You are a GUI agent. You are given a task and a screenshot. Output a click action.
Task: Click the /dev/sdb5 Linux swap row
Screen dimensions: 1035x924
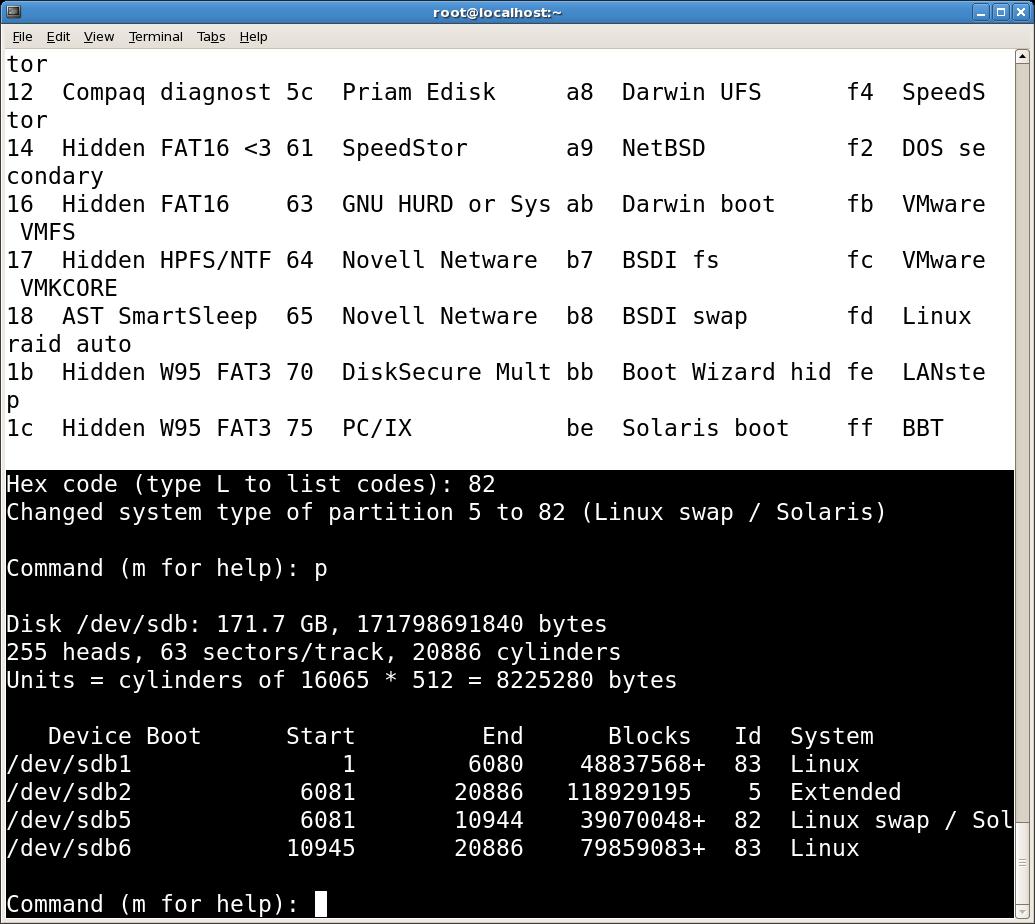coord(509,820)
